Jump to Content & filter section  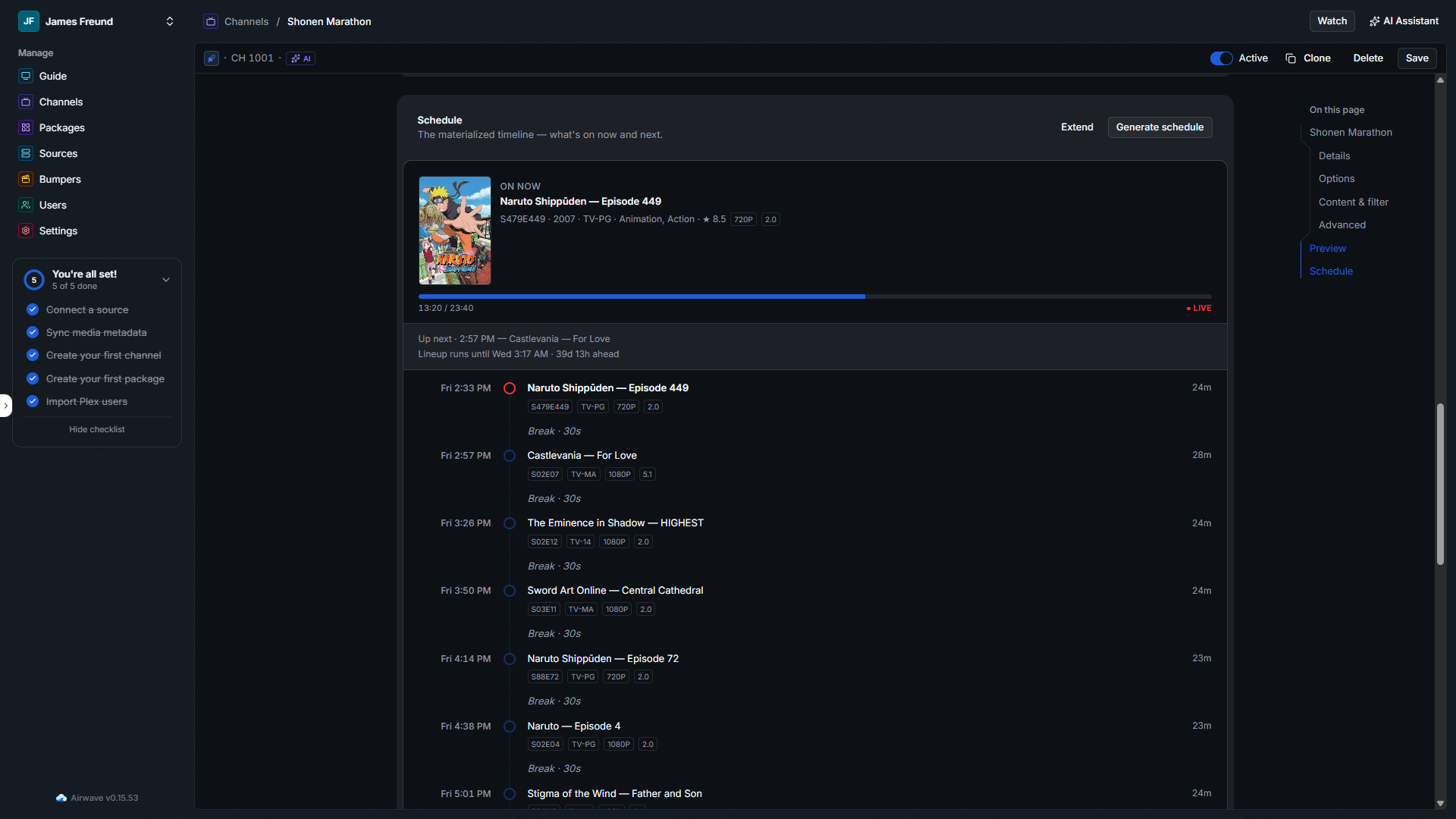[x=1353, y=202]
